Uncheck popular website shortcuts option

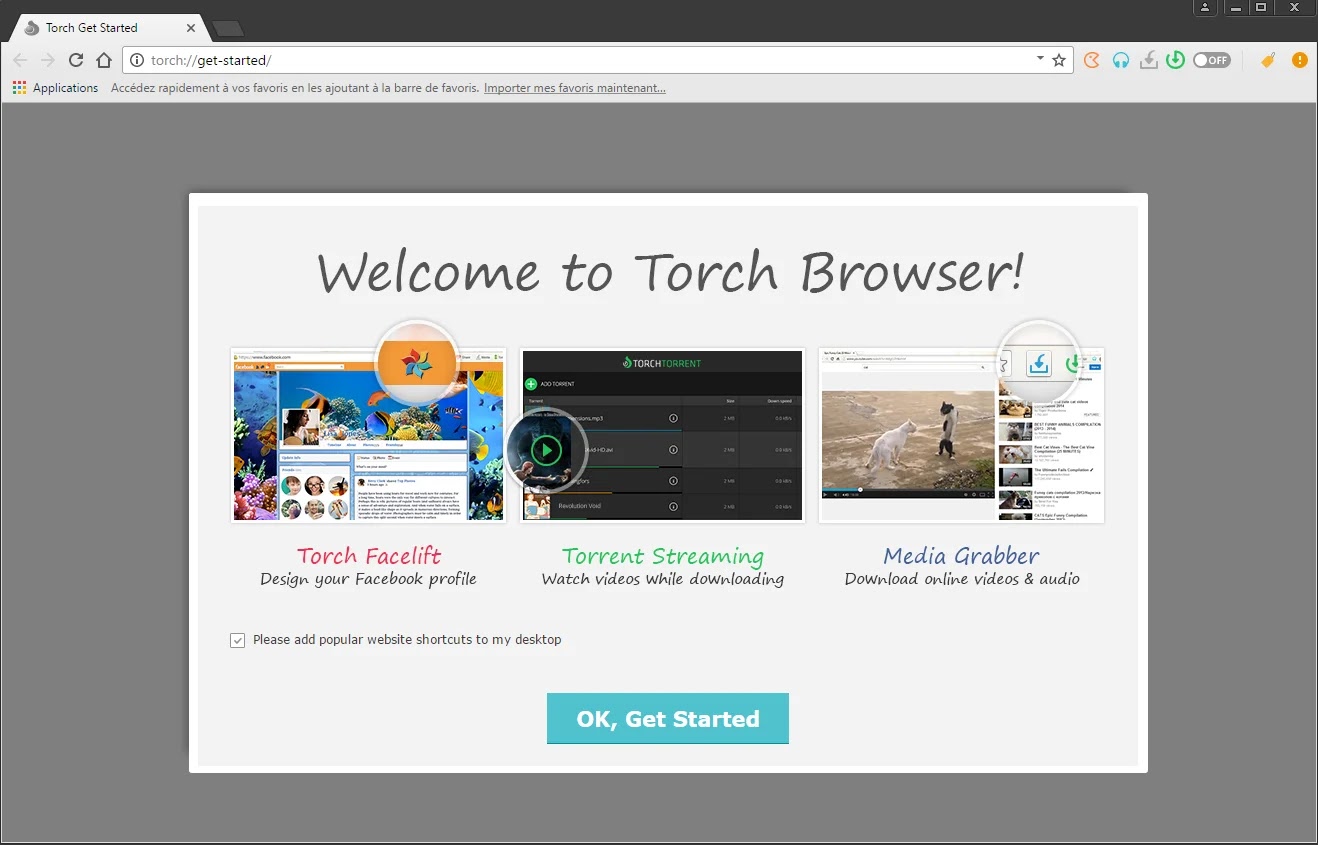point(237,640)
